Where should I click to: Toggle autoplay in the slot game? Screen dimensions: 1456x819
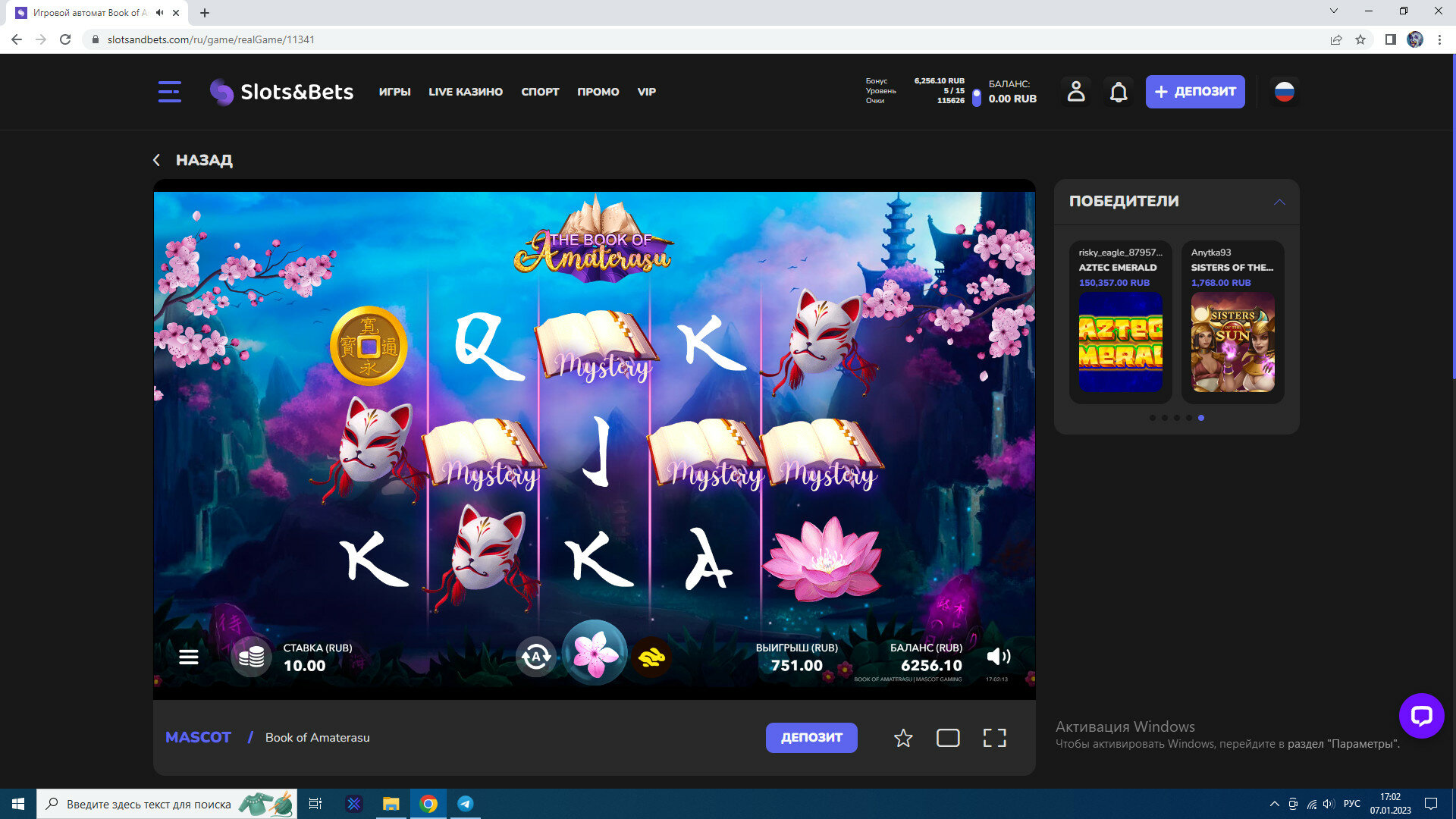tap(536, 657)
